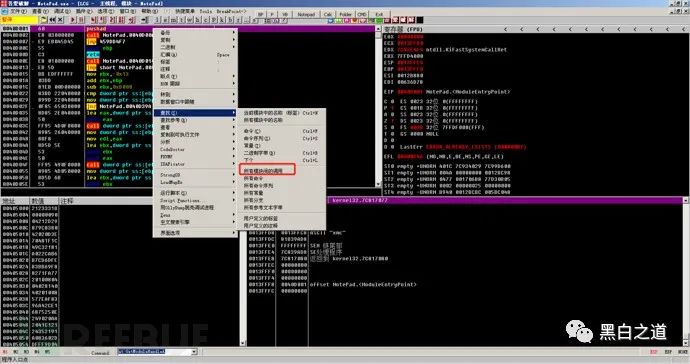
Task: Click the Restart program rewind icon
Action: [x=52, y=20]
